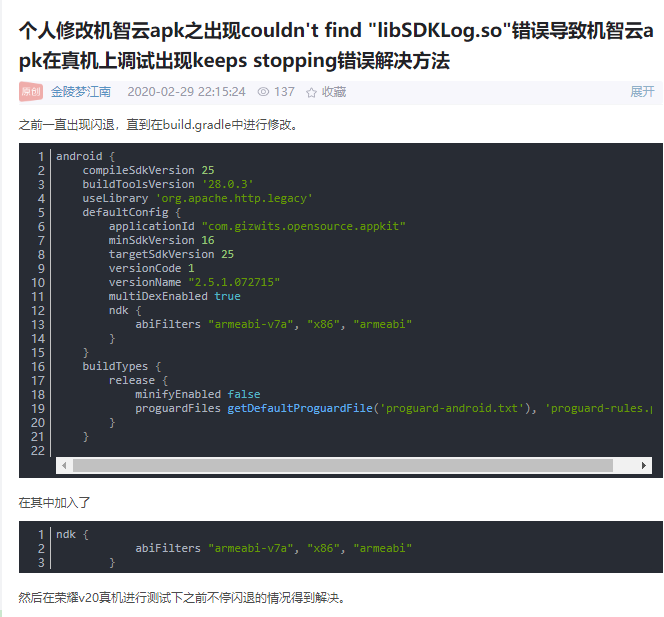Click the text 在其中加入了
The height and width of the screenshot is (617, 664).
[x=54, y=503]
